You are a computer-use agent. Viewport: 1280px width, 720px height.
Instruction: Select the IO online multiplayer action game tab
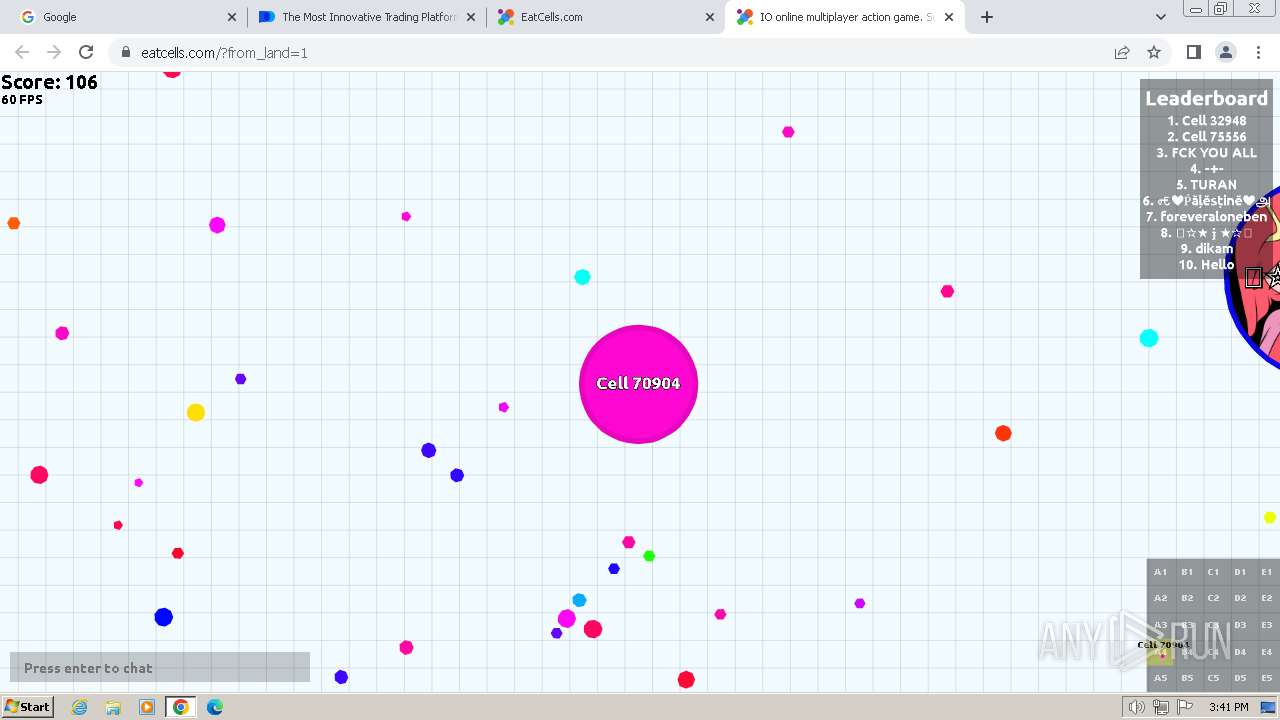845,17
